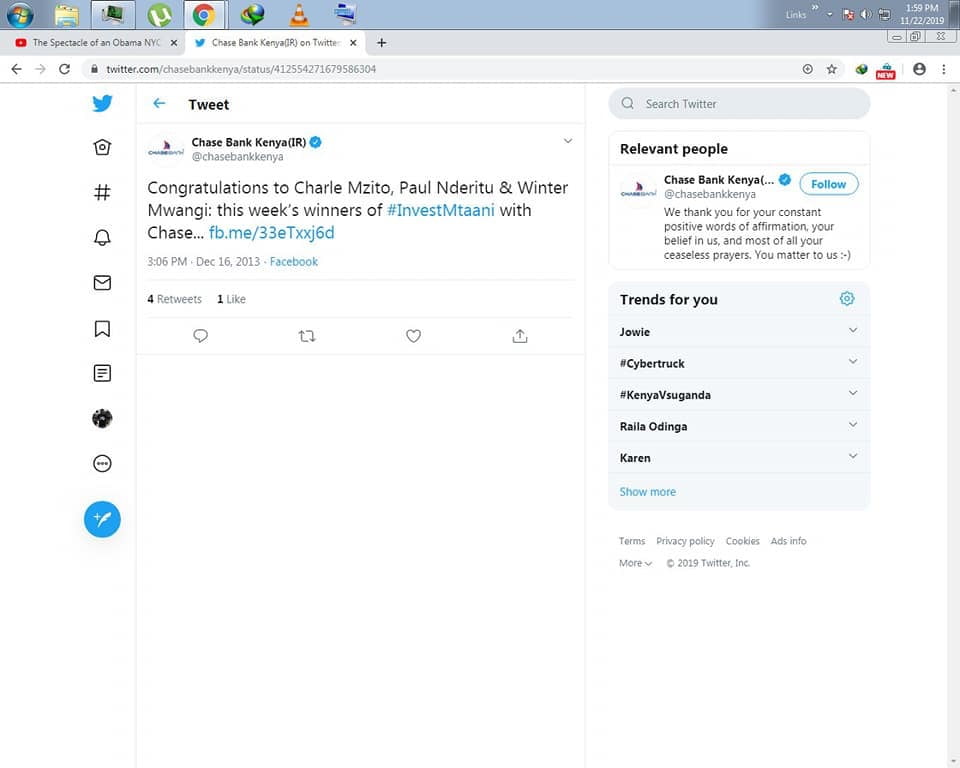Bookmark this page with the star icon
The width and height of the screenshot is (960, 768).
[x=831, y=69]
